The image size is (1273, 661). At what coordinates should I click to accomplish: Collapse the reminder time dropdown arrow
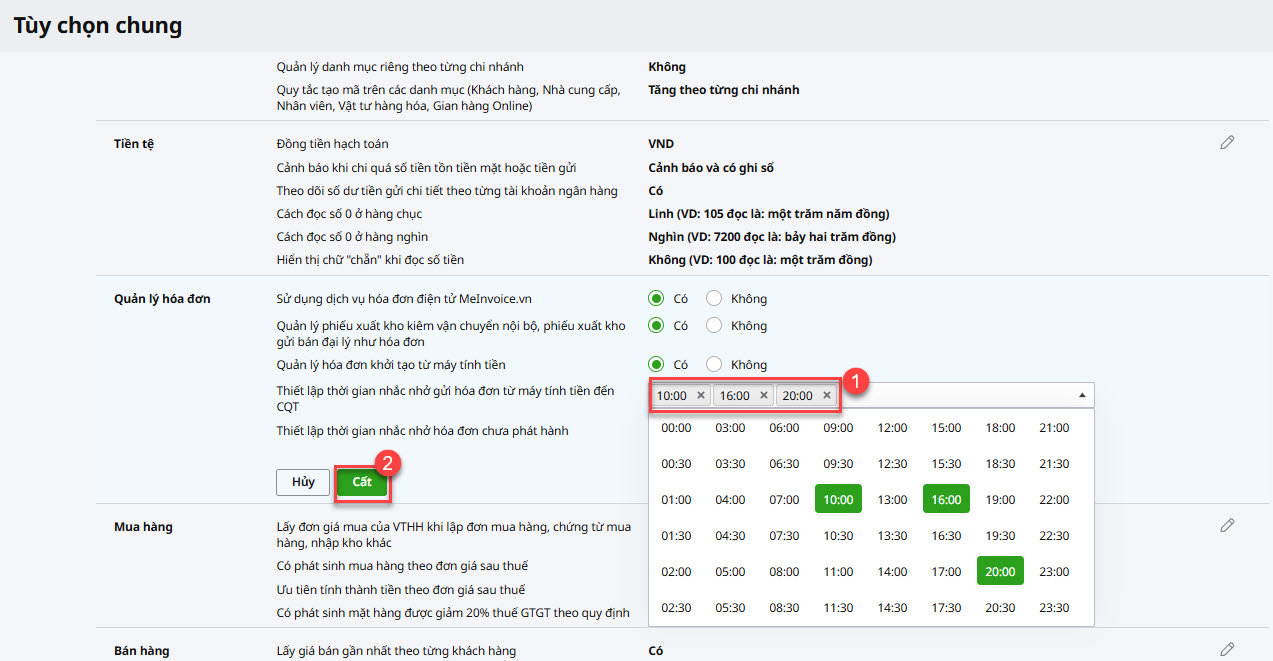(x=1082, y=395)
